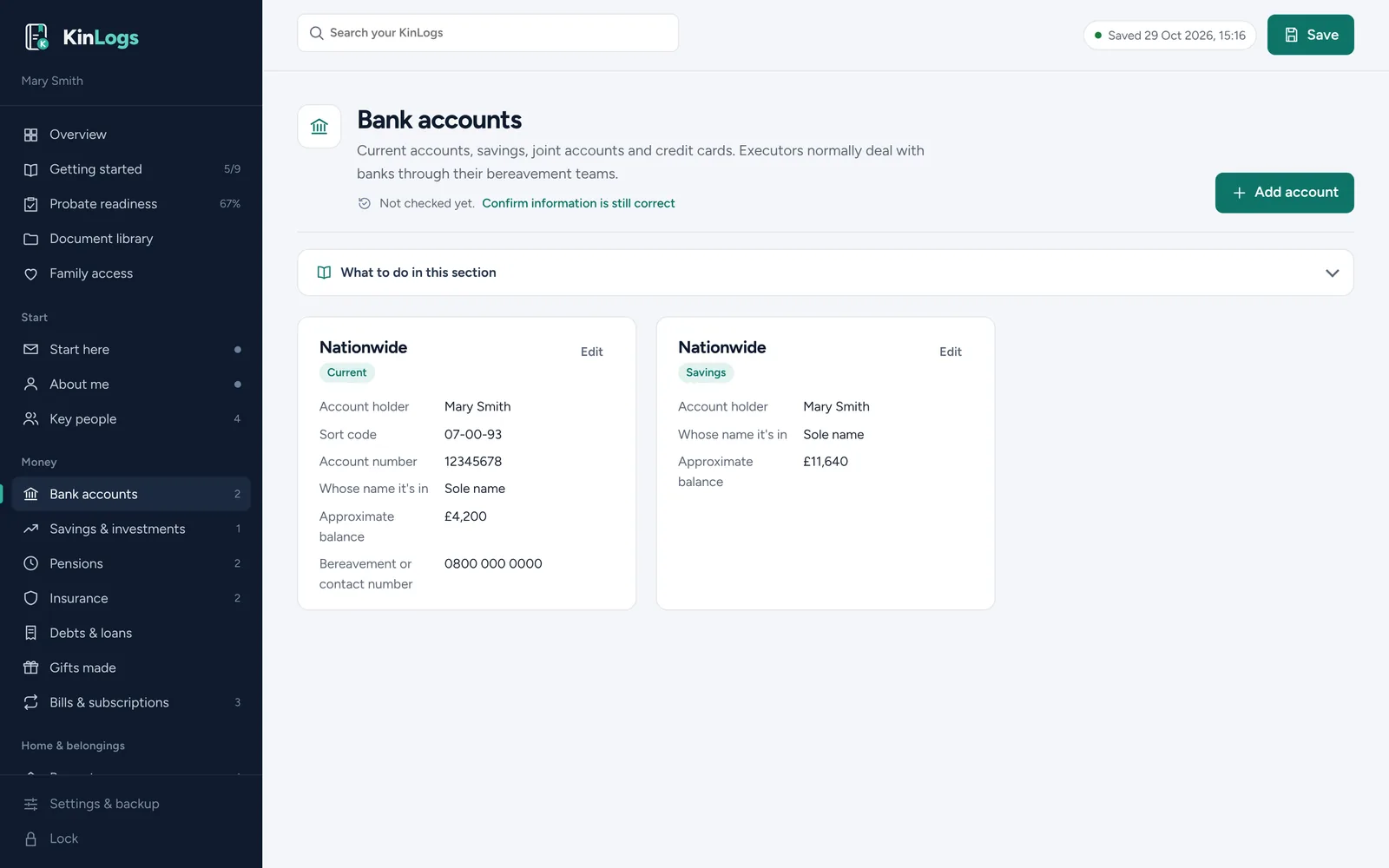Click the Add account button

pos(1284,193)
